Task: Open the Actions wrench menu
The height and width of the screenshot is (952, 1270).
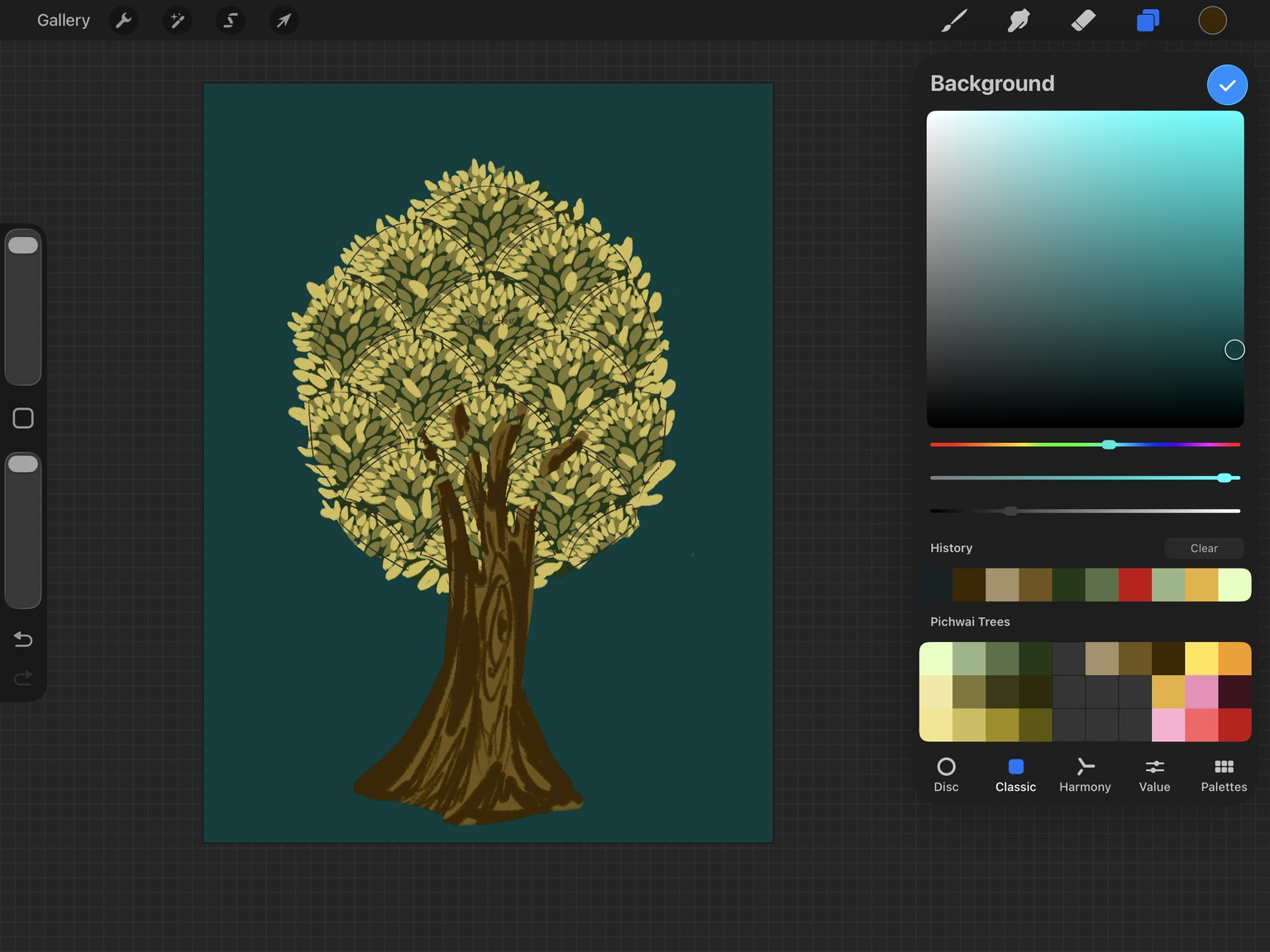Action: coord(124,21)
